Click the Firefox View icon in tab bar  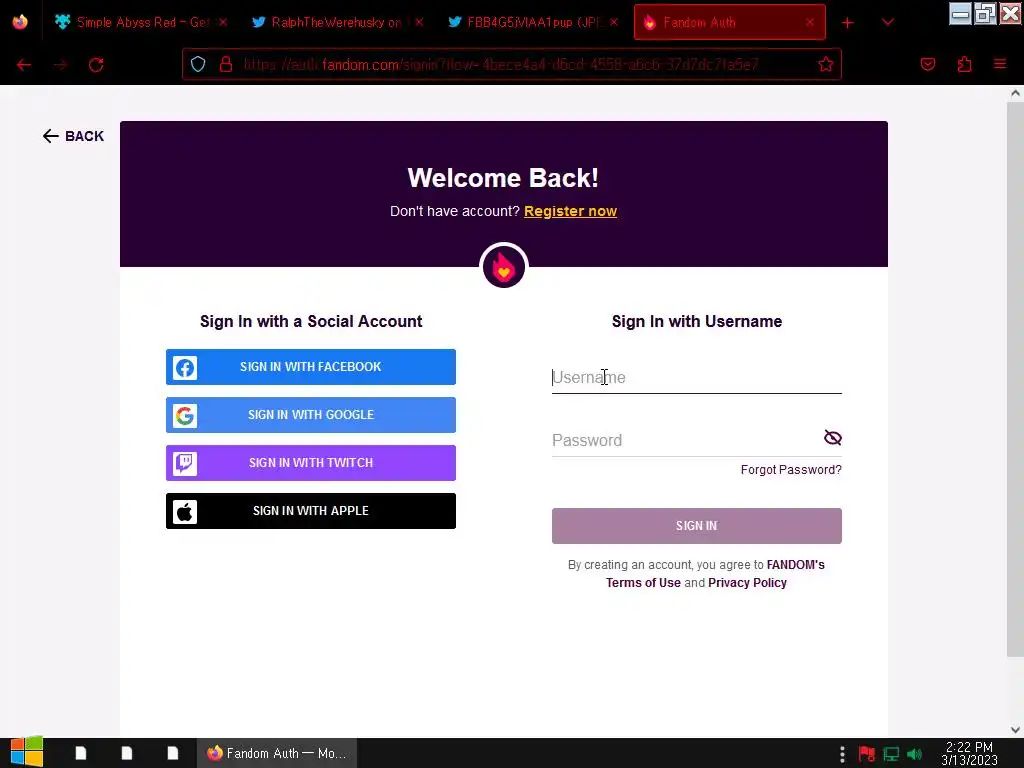[20, 22]
